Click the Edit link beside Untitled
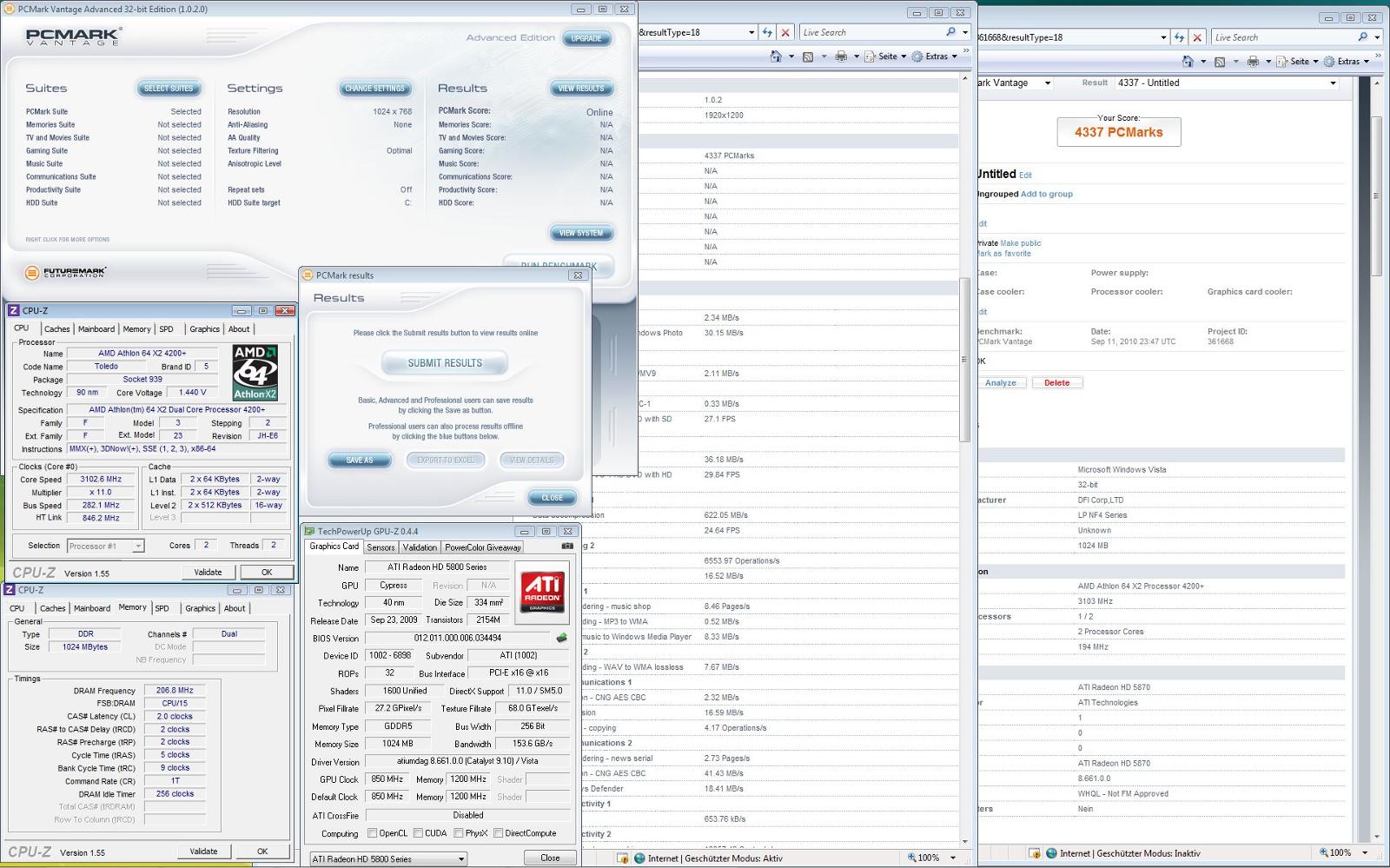1390x868 pixels. coord(1025,176)
